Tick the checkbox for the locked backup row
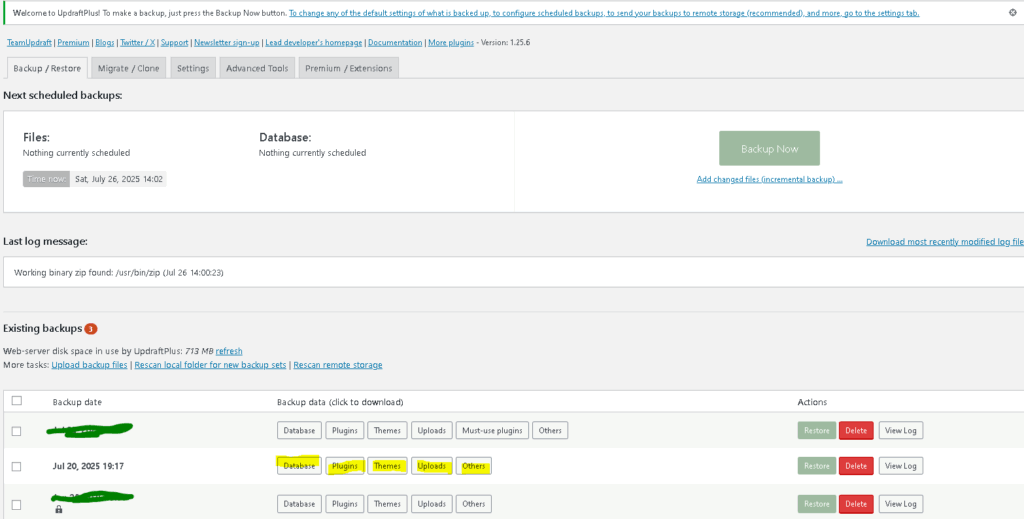The width and height of the screenshot is (1024, 519). pos(17,505)
